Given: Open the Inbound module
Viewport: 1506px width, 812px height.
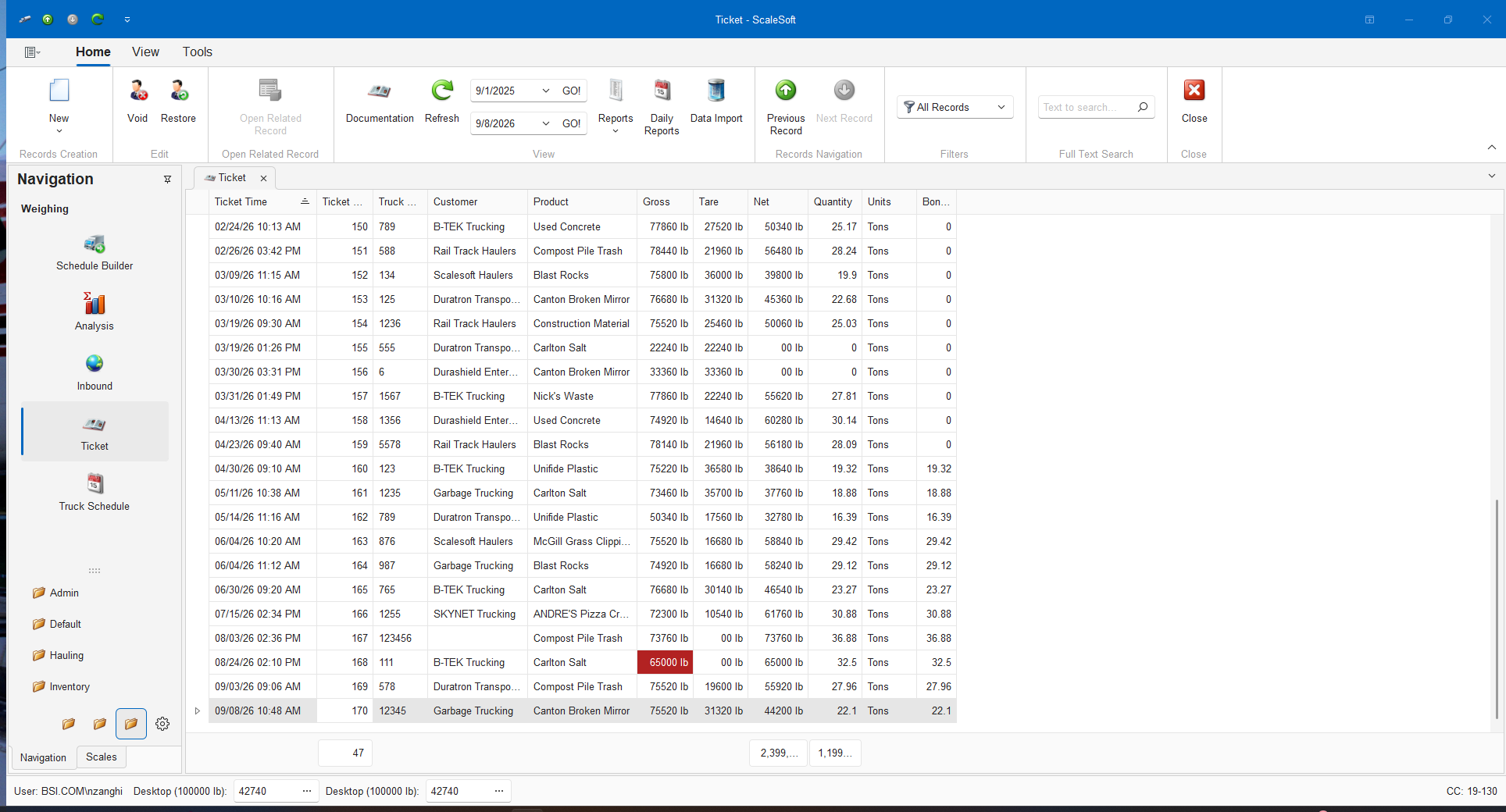Looking at the screenshot, I should click(95, 372).
